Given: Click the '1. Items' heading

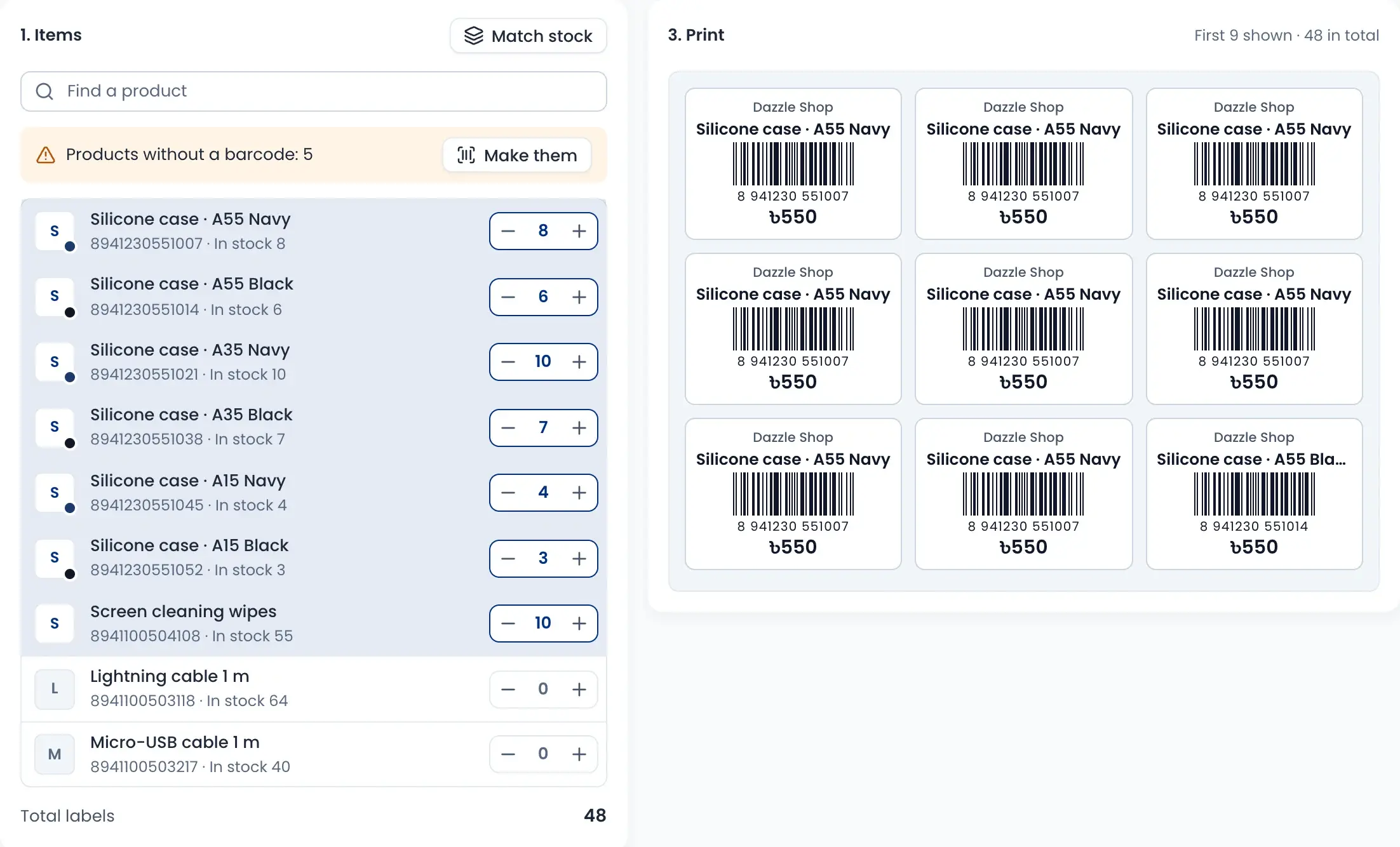Looking at the screenshot, I should point(51,35).
